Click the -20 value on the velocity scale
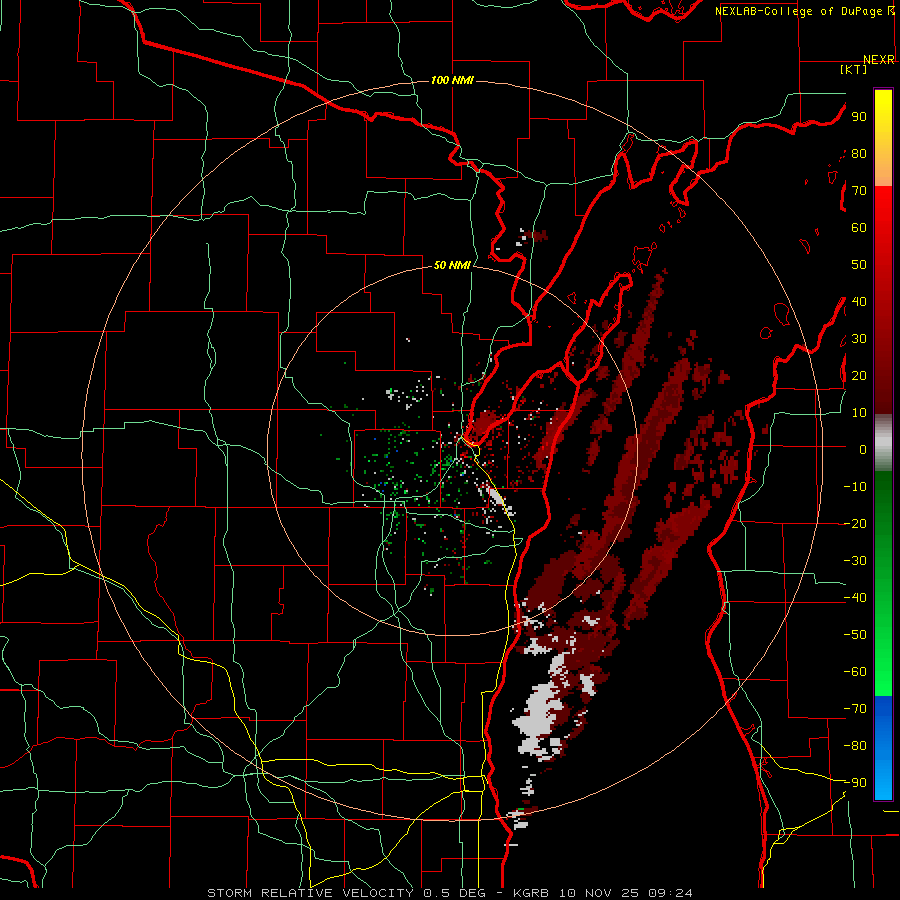 pyautogui.click(x=855, y=523)
